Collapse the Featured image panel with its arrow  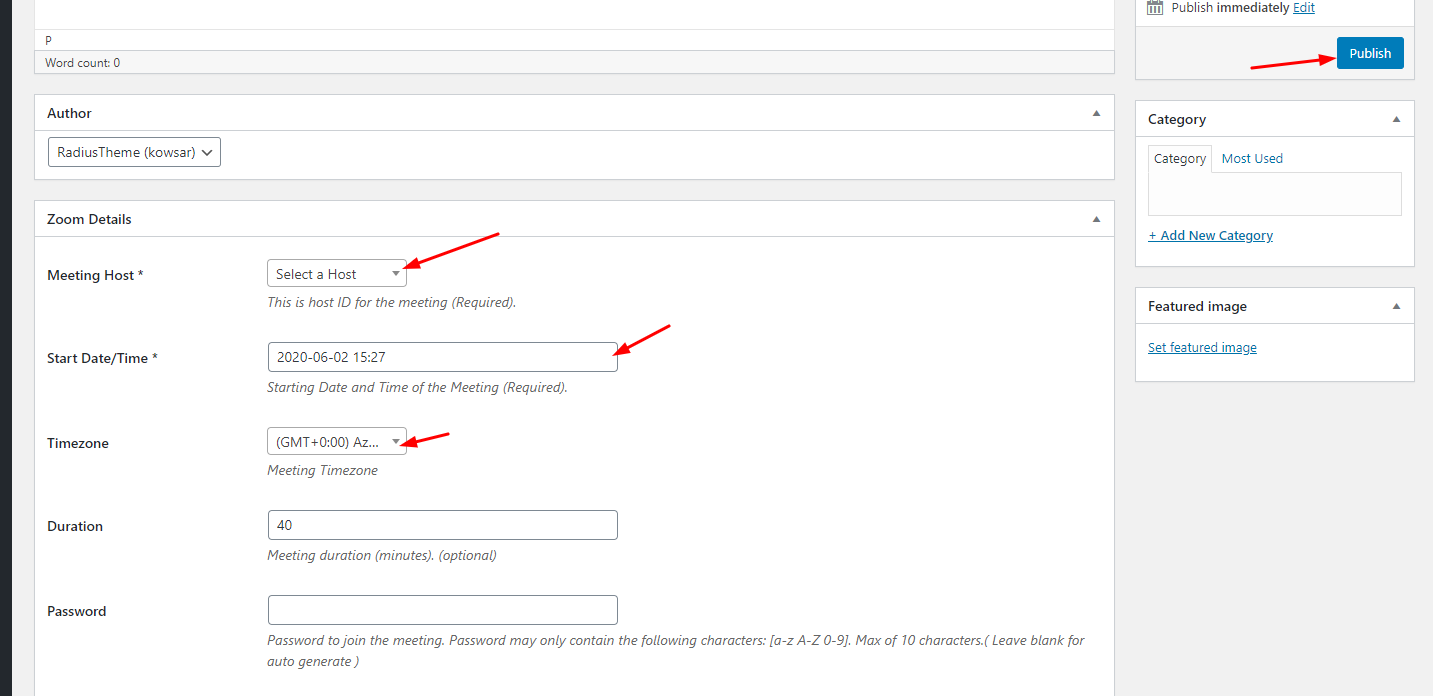(1396, 306)
